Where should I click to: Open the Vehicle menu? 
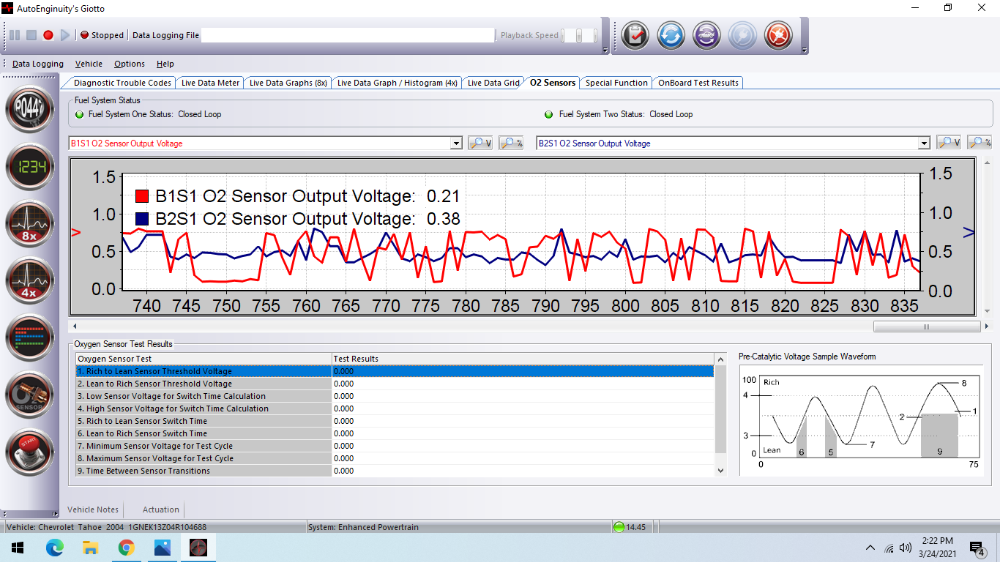(89, 64)
